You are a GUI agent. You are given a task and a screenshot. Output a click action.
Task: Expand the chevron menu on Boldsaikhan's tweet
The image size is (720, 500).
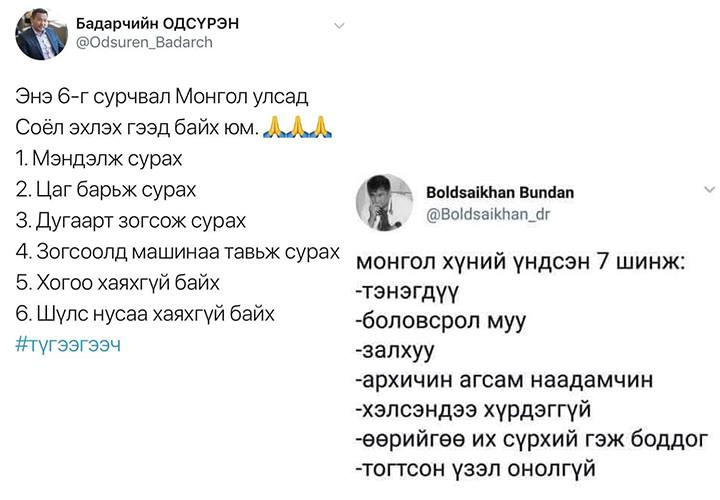coord(709,189)
